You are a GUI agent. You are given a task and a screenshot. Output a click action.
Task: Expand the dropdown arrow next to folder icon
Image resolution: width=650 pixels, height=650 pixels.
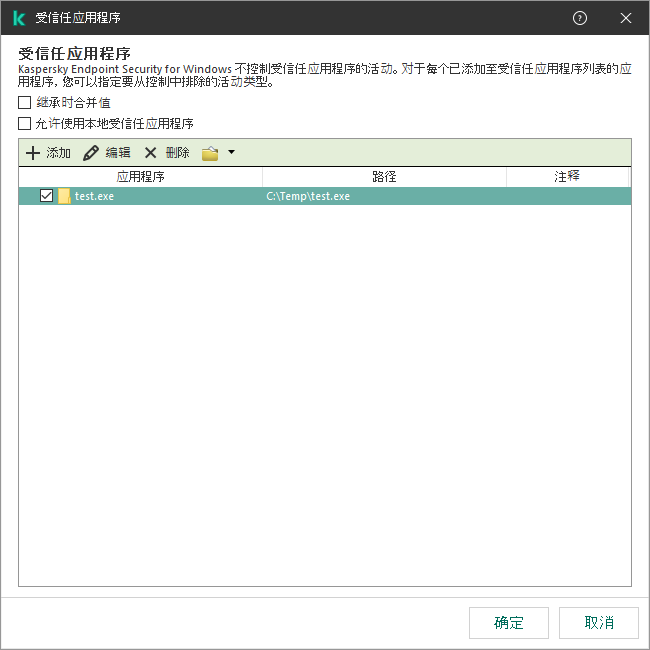pos(232,152)
